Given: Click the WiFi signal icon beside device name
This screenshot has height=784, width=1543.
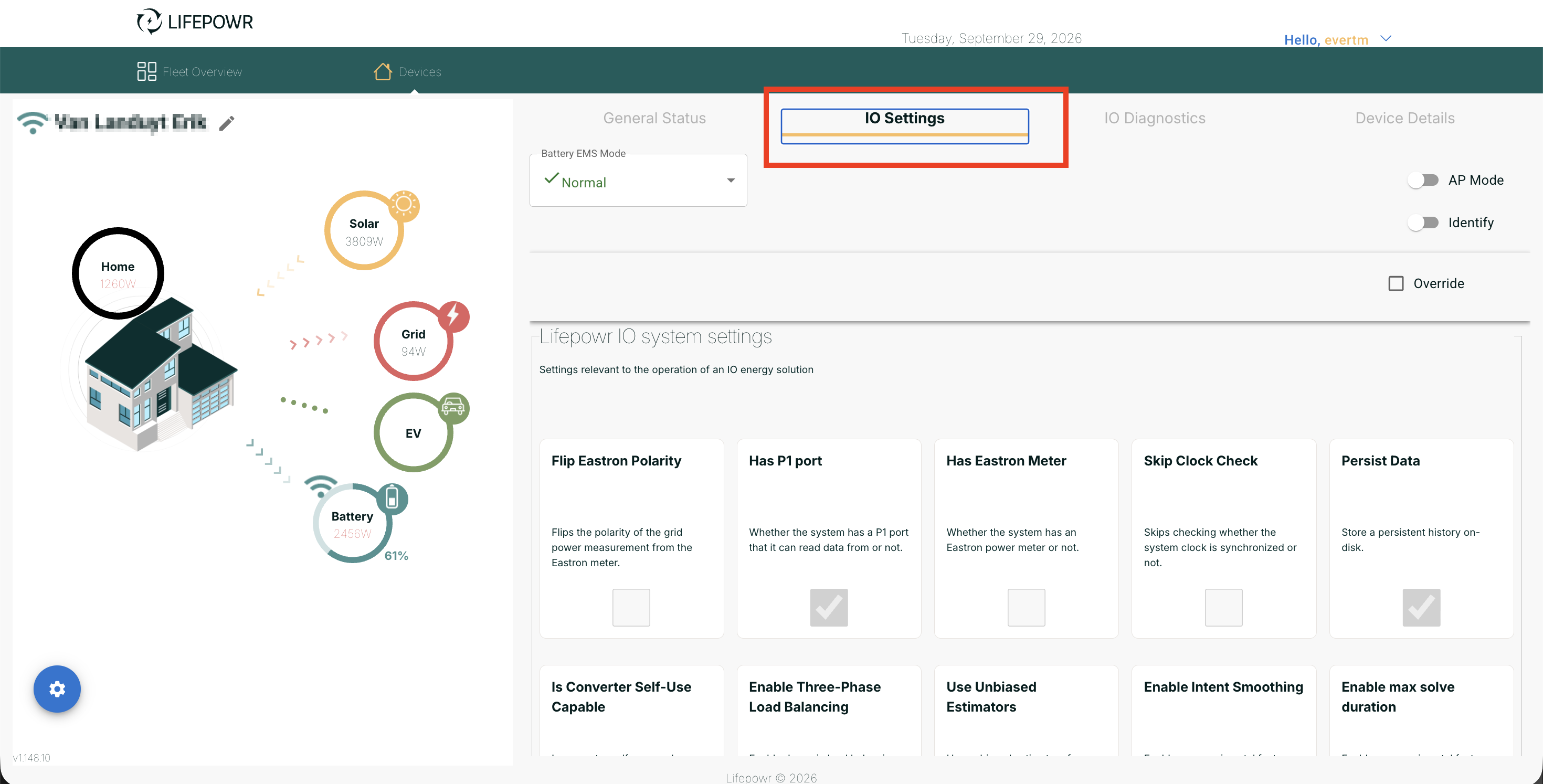Looking at the screenshot, I should point(33,122).
